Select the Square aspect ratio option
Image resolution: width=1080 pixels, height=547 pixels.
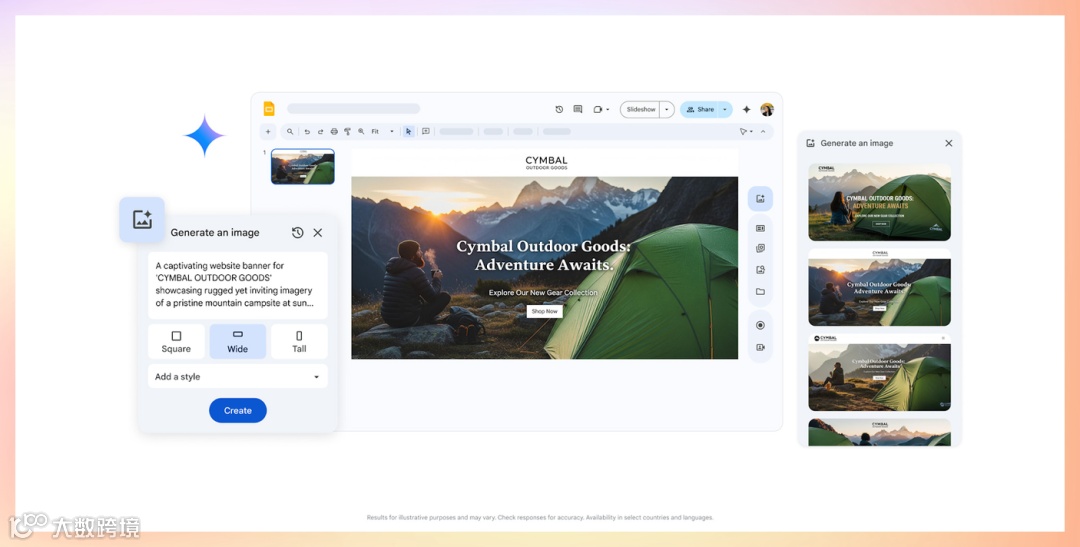(x=176, y=342)
